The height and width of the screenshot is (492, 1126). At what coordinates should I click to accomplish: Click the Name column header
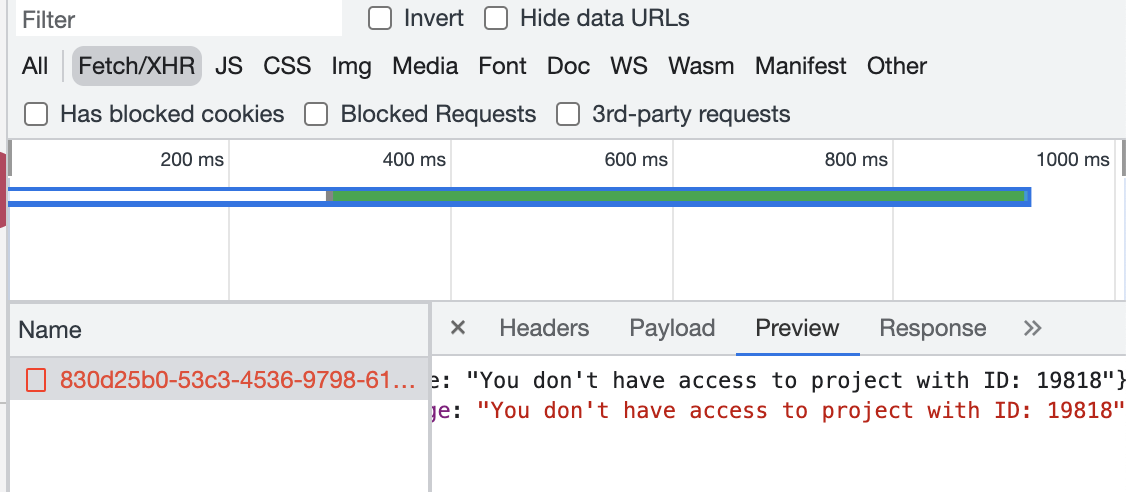click(220, 330)
